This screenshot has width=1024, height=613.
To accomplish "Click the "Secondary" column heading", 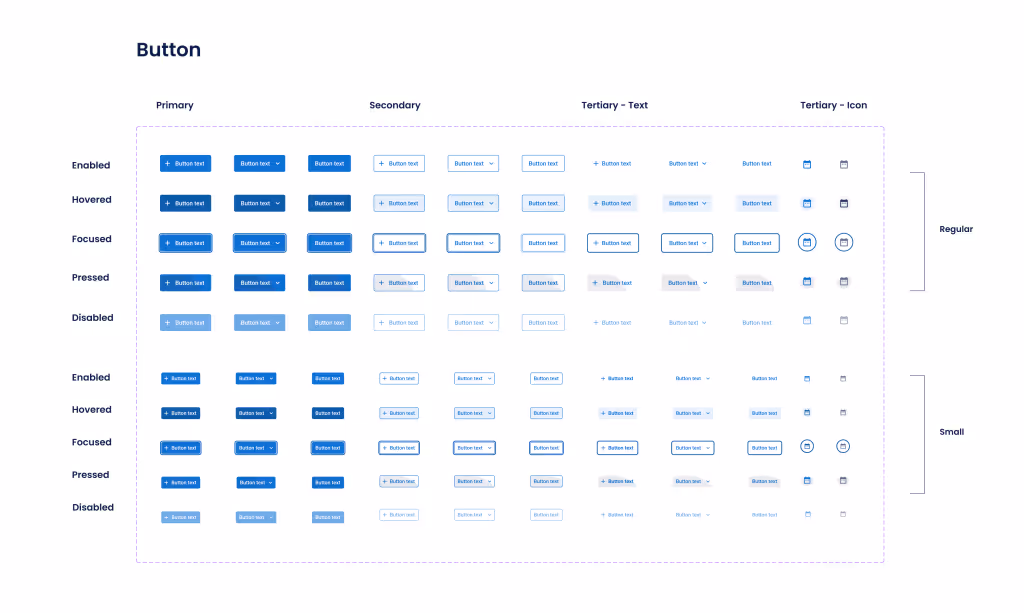I will pos(394,105).
